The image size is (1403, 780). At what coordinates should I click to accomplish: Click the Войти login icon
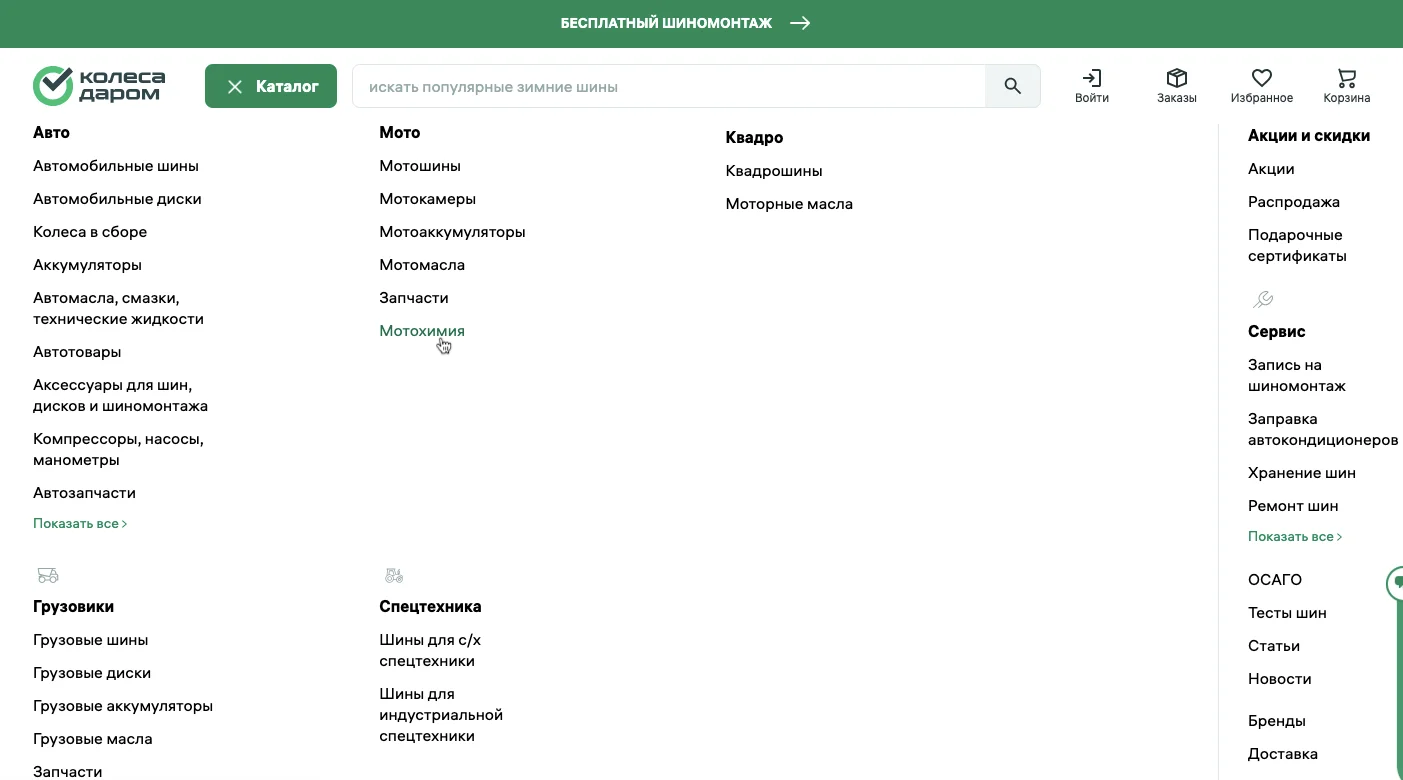[x=1091, y=80]
